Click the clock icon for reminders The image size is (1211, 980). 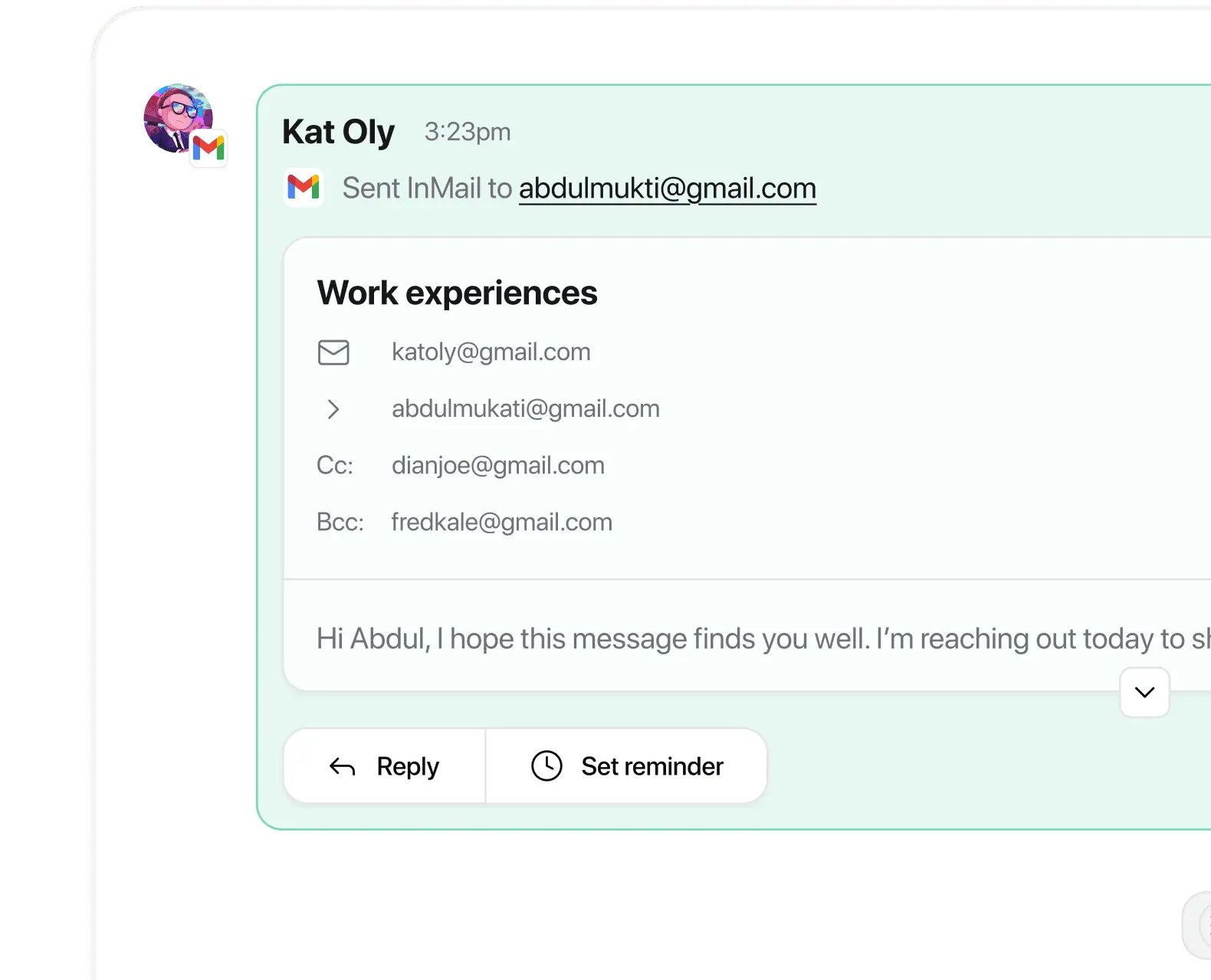(546, 766)
